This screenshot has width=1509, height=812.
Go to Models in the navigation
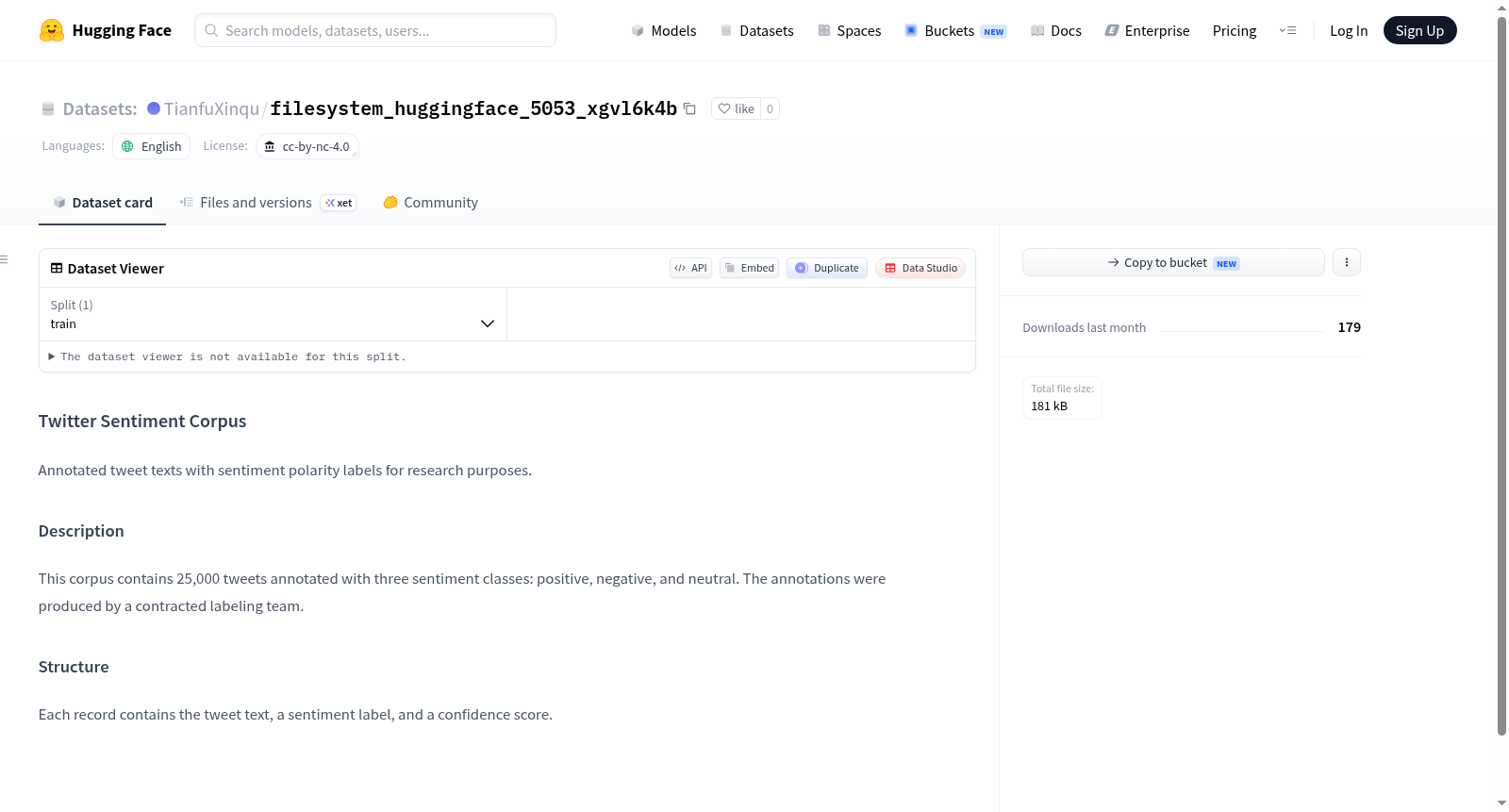[664, 30]
